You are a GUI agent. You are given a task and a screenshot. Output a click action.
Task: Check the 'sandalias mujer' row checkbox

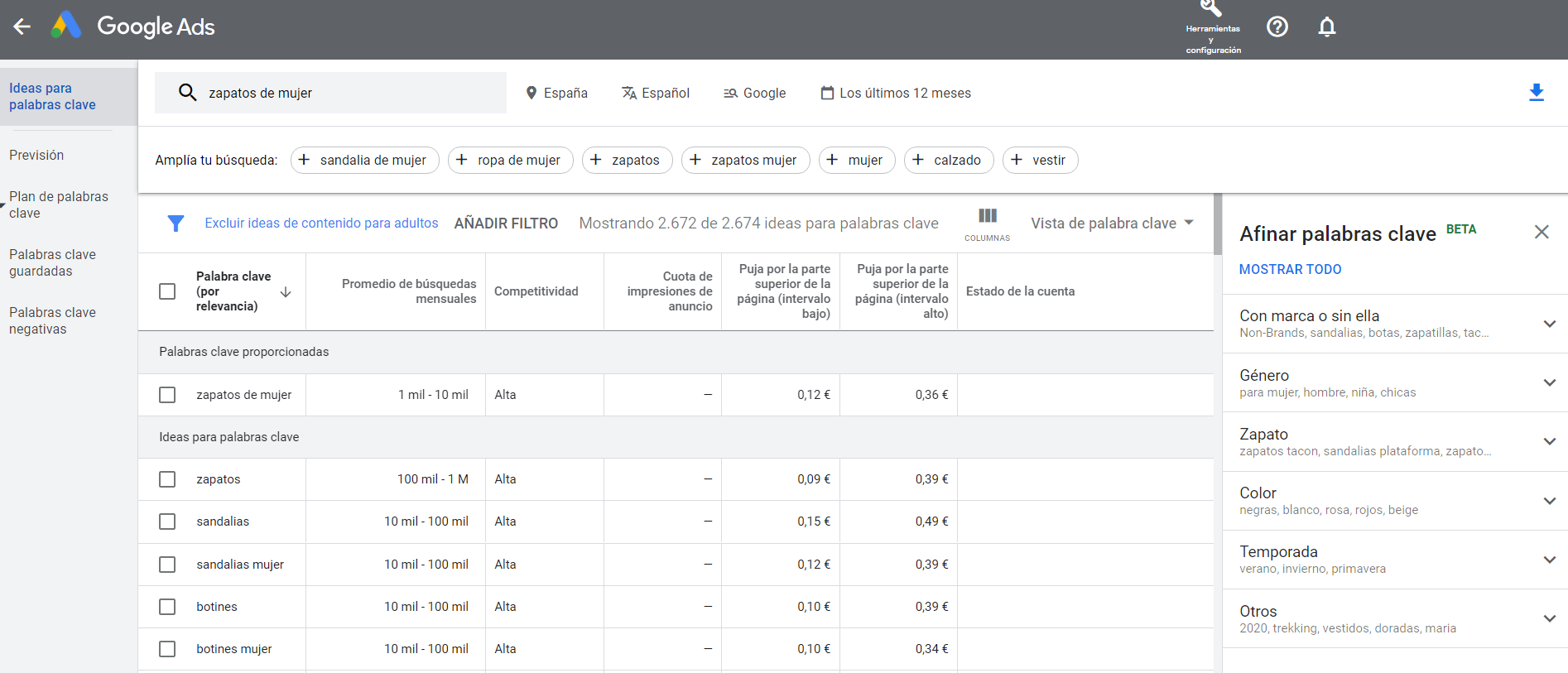coord(167,565)
